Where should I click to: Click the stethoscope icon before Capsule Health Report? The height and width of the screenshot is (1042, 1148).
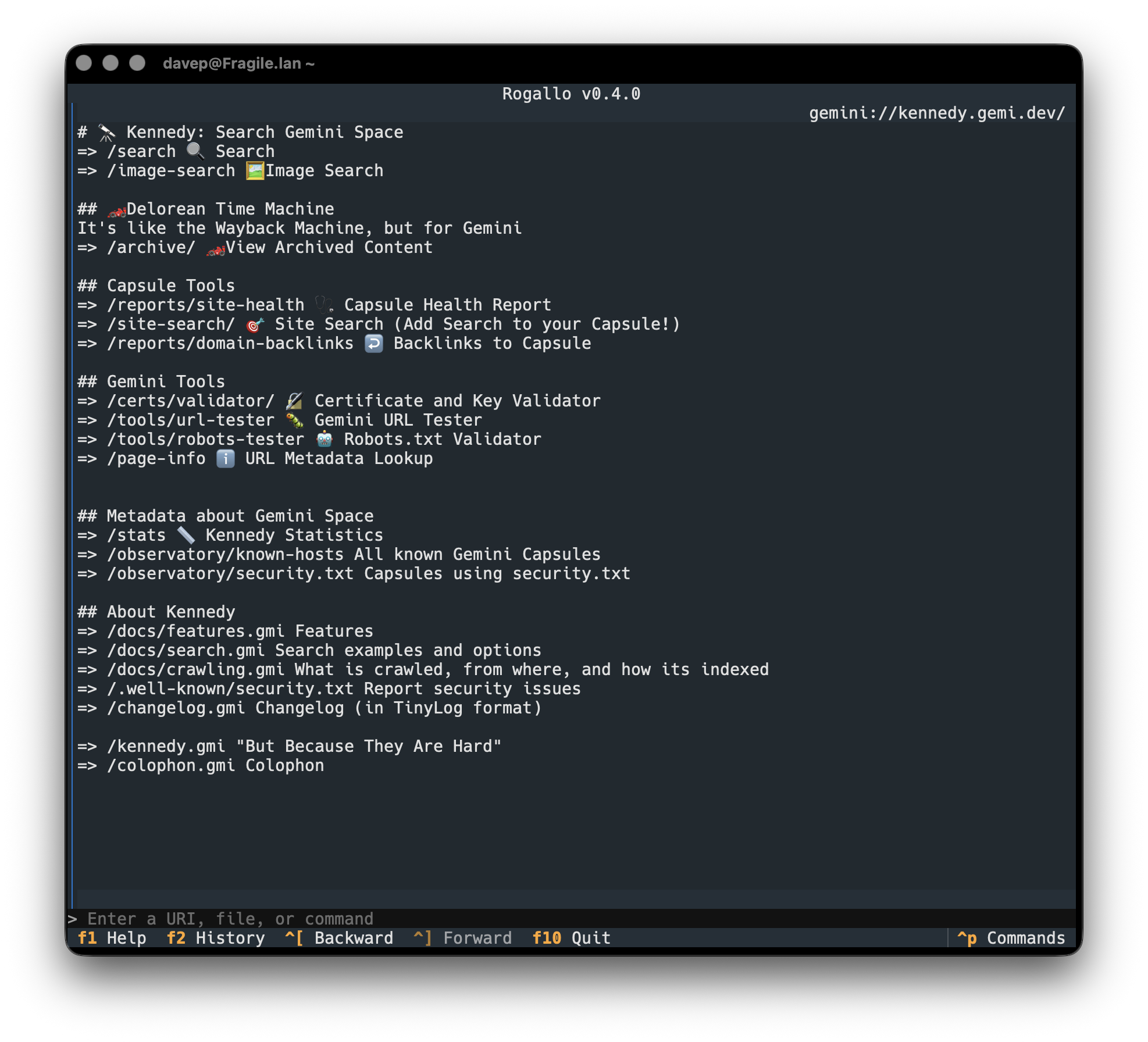(x=324, y=305)
